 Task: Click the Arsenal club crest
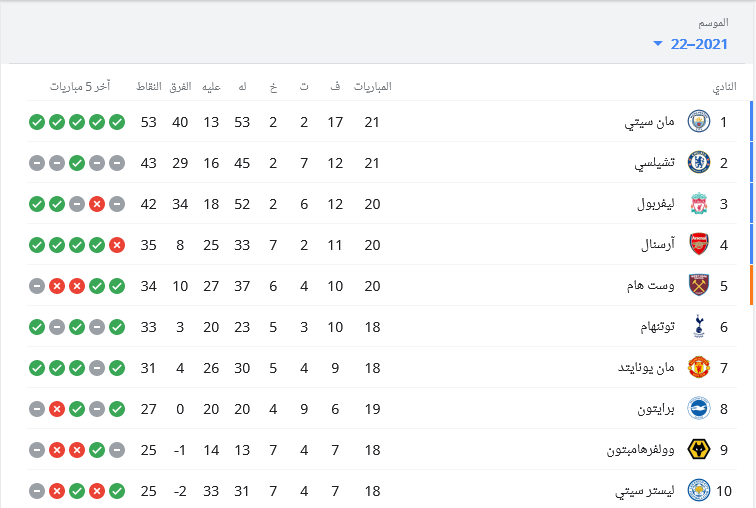coord(698,245)
